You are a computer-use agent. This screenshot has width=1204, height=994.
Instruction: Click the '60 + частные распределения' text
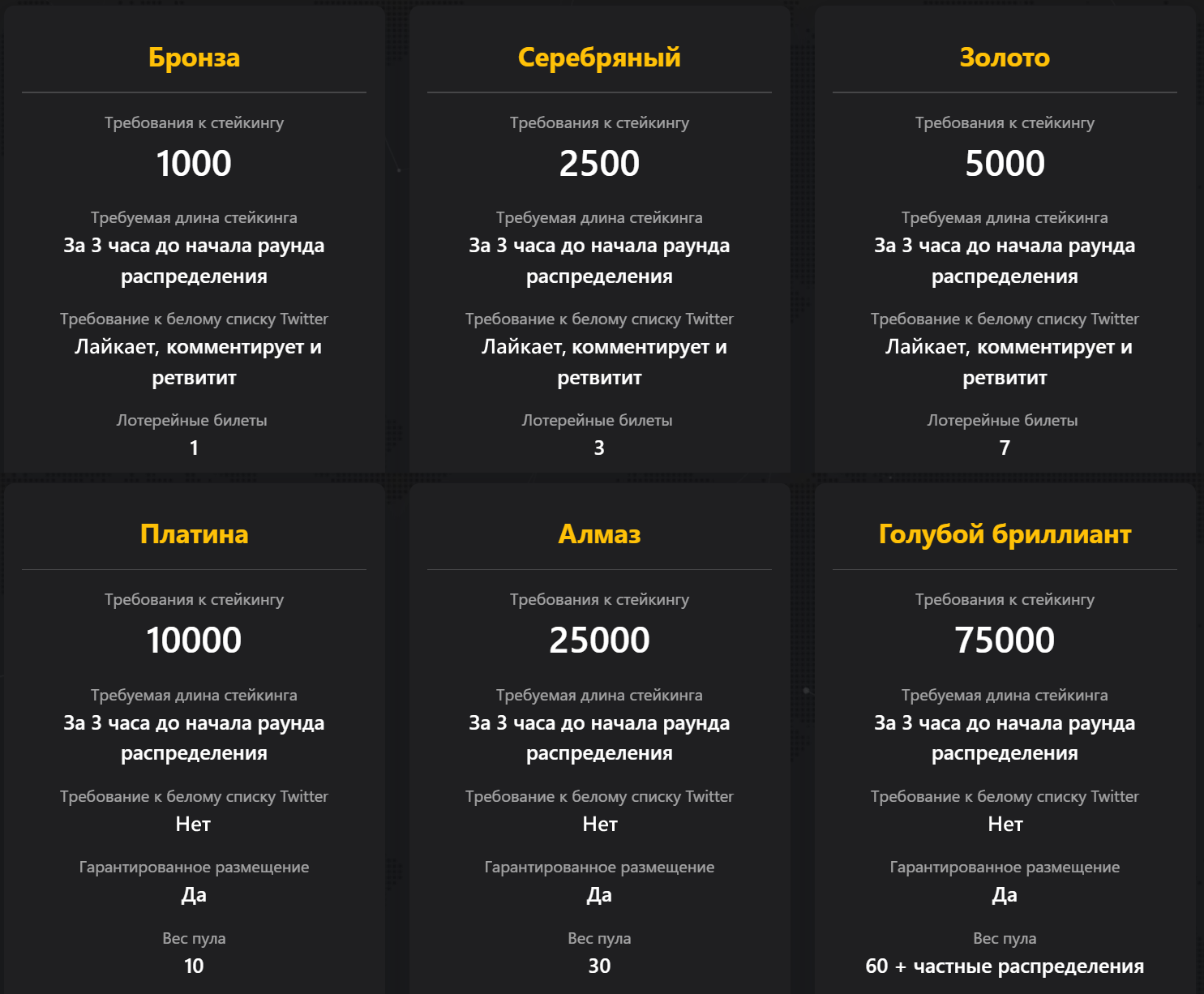click(1005, 966)
